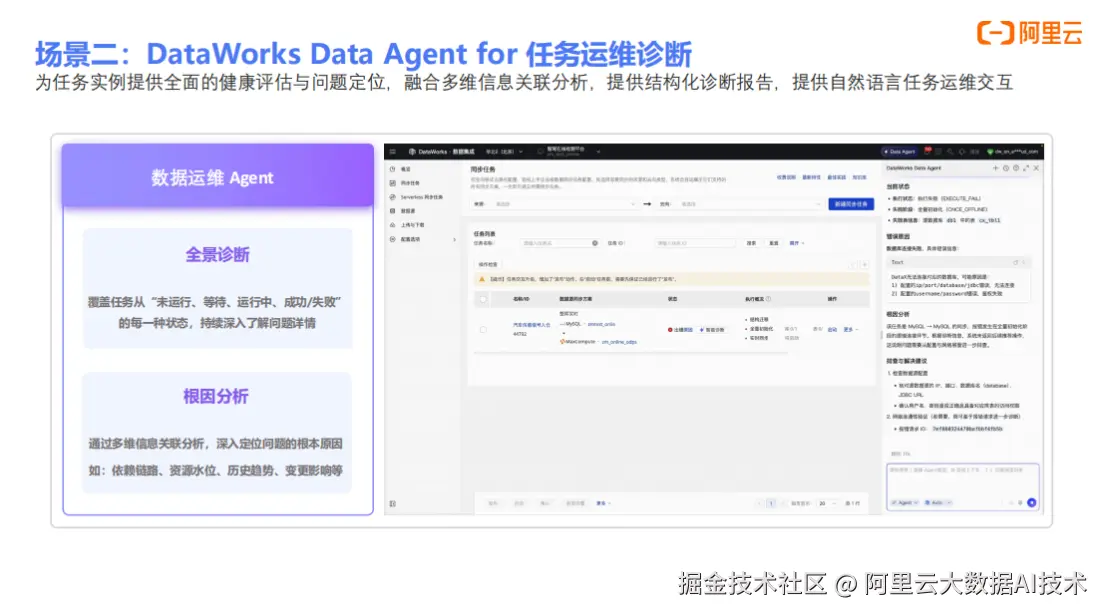Click the reset button in task list
This screenshot has height=616, width=1106.
coord(774,243)
